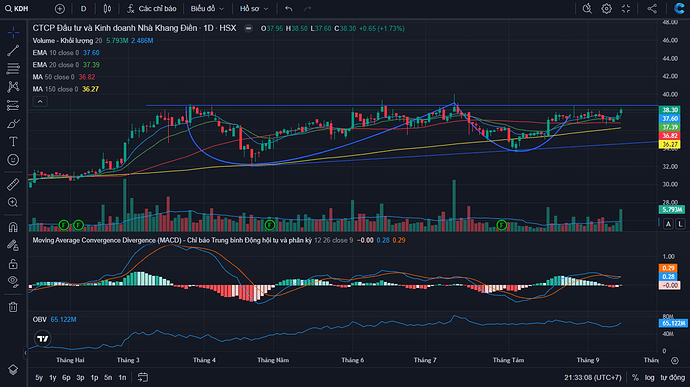Click the timezone clock 21:33:08 (UTC+7)

tap(593, 377)
